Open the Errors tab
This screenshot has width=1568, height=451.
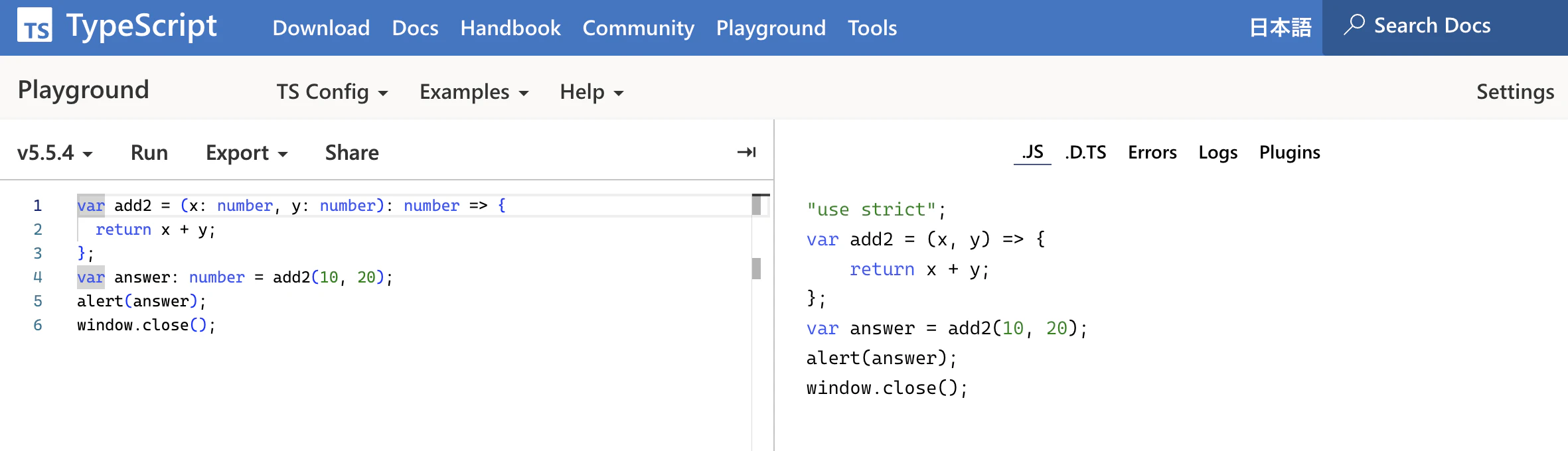click(x=1152, y=153)
